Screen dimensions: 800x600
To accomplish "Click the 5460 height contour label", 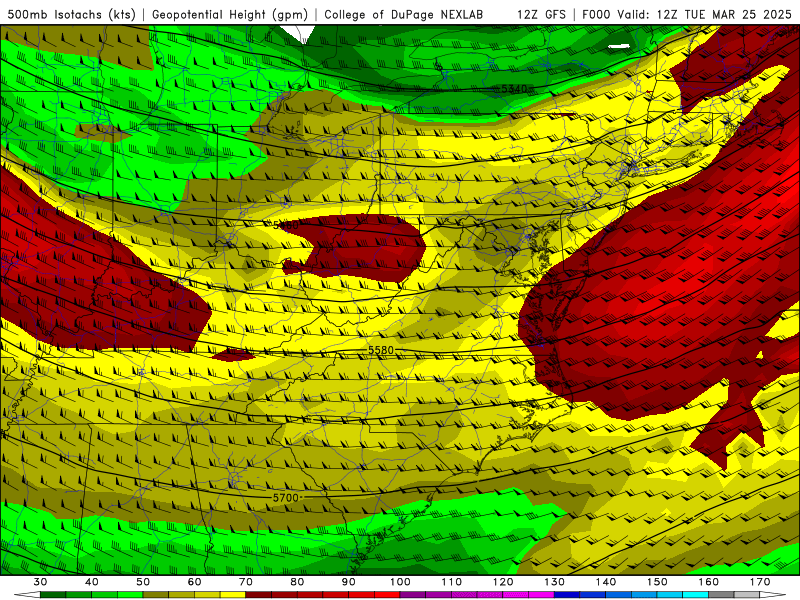I will 285,225.
